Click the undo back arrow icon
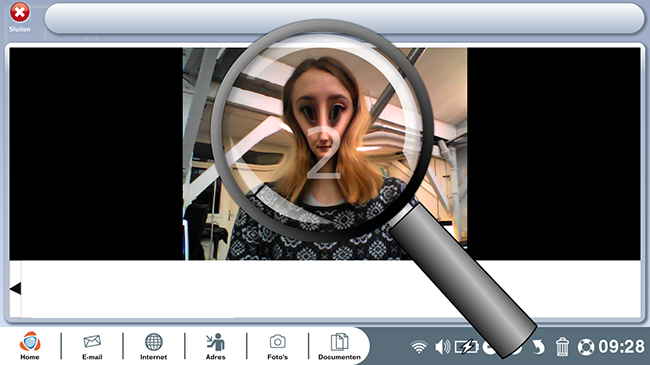Screen dimensions: 650x365 (538, 347)
